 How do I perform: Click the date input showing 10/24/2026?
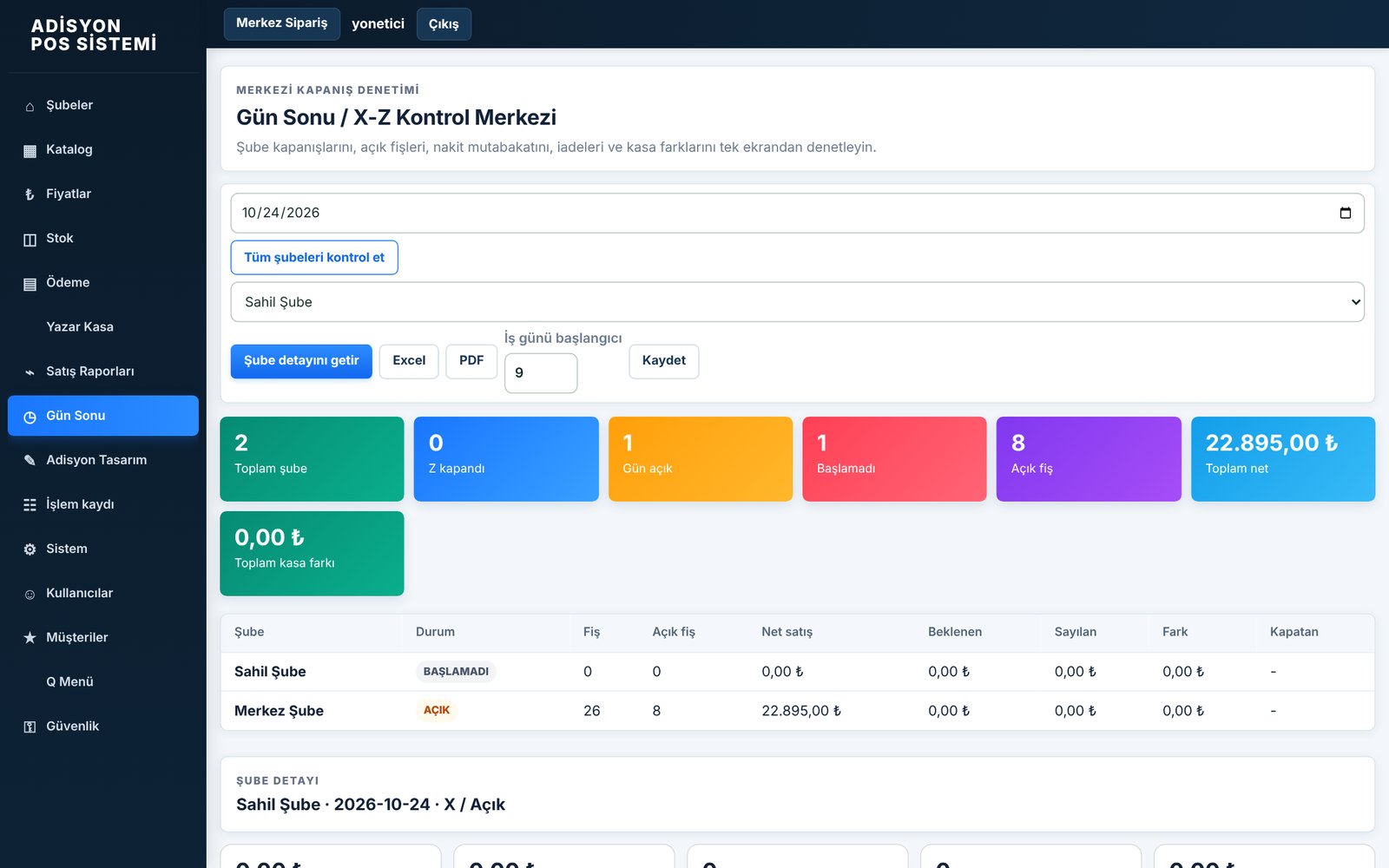(x=797, y=213)
